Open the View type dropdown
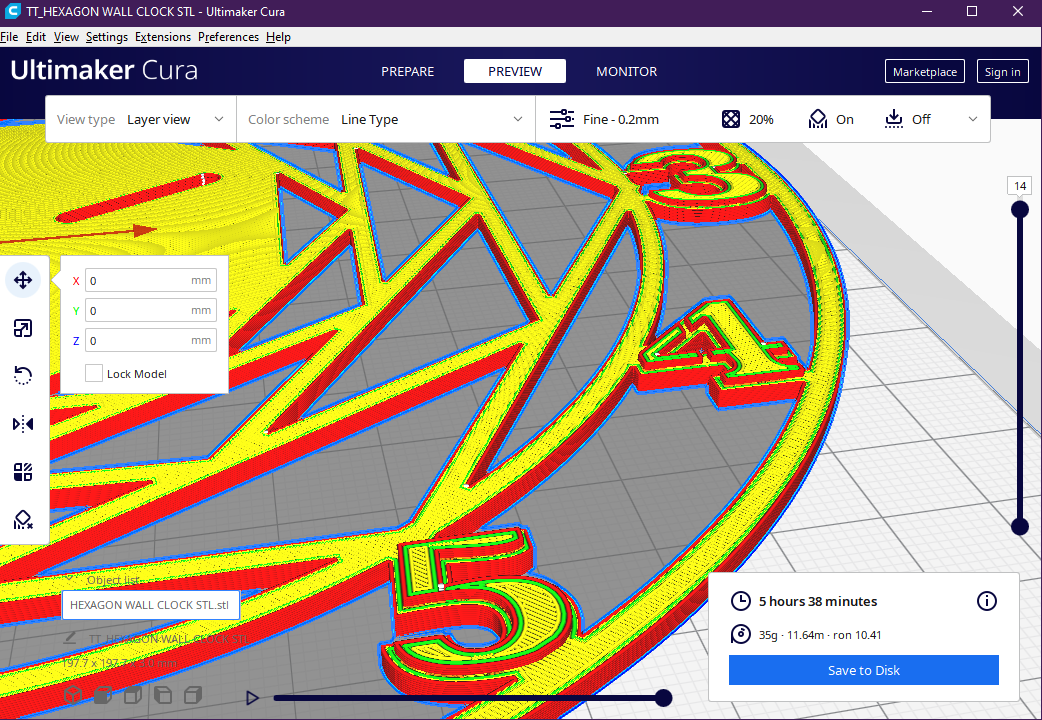Viewport: 1042px width, 720px height. (141, 119)
